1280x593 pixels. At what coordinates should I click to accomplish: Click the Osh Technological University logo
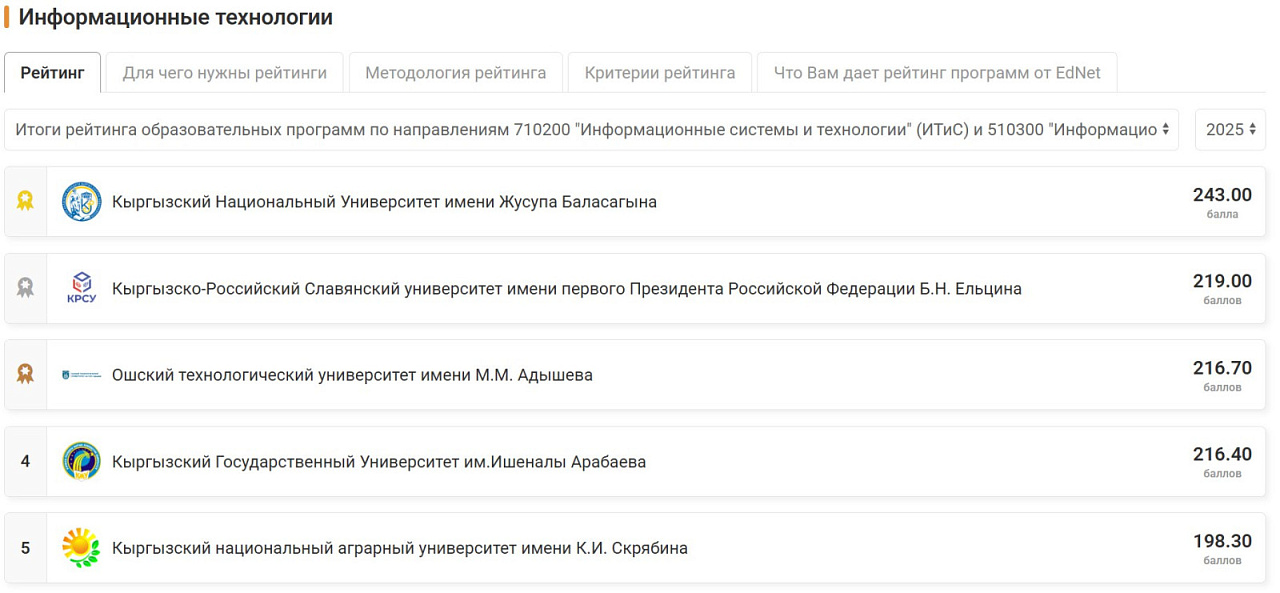click(x=81, y=375)
